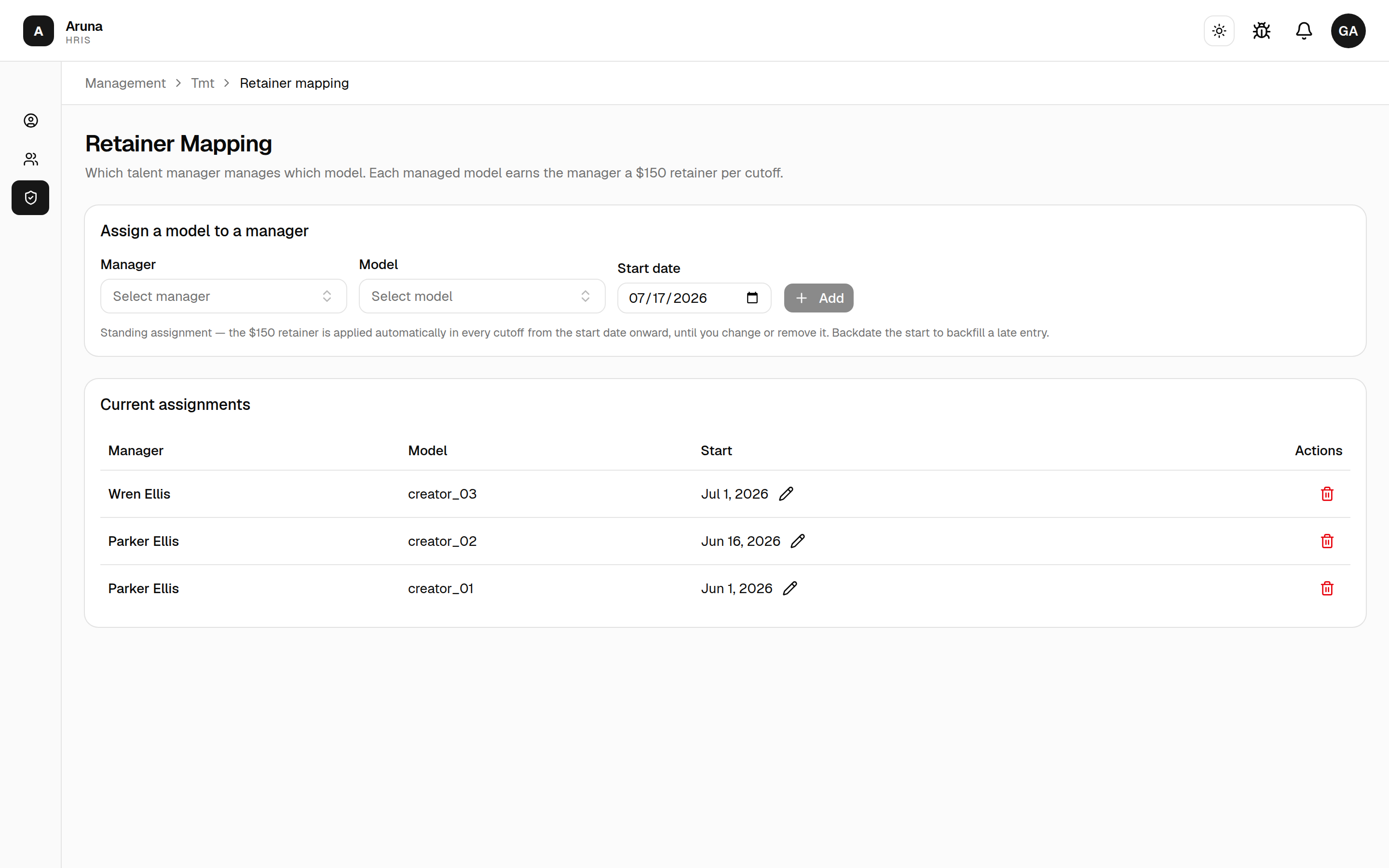Screen dimensions: 1389x868
Task: Open the people/team icon in sidebar
Action: tap(31, 159)
